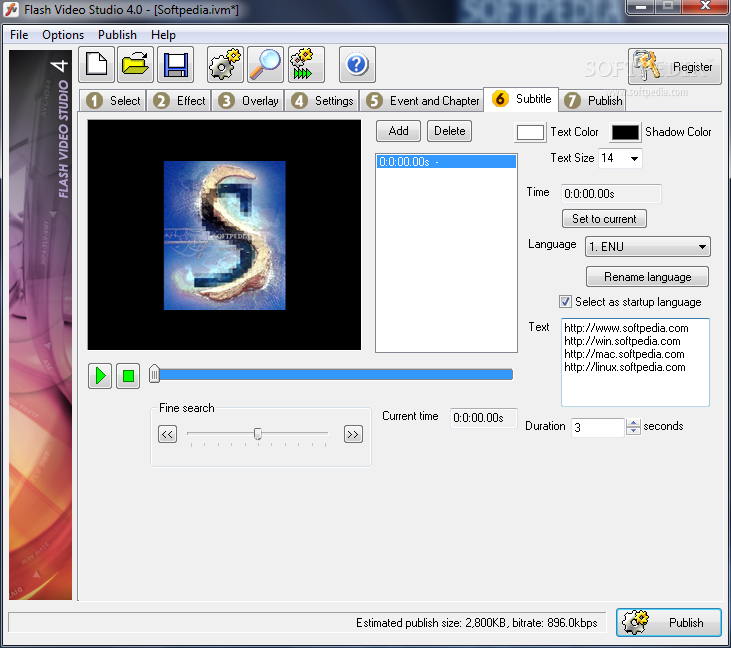Increase Duration with the up spinner arrow

[x=633, y=423]
